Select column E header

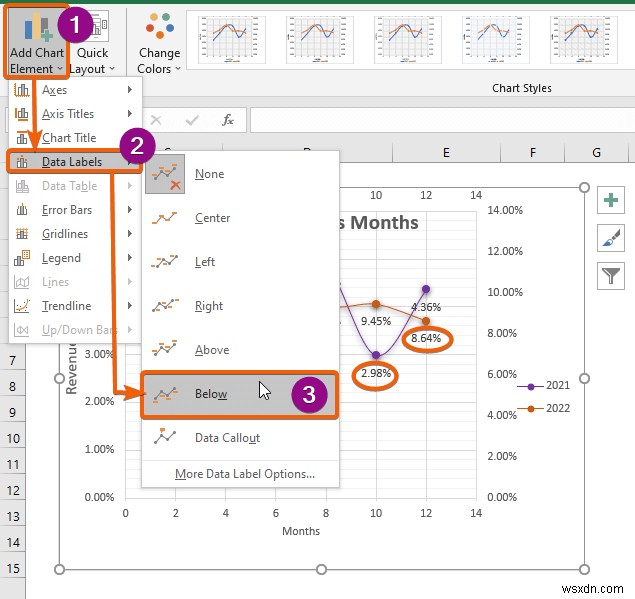point(446,153)
